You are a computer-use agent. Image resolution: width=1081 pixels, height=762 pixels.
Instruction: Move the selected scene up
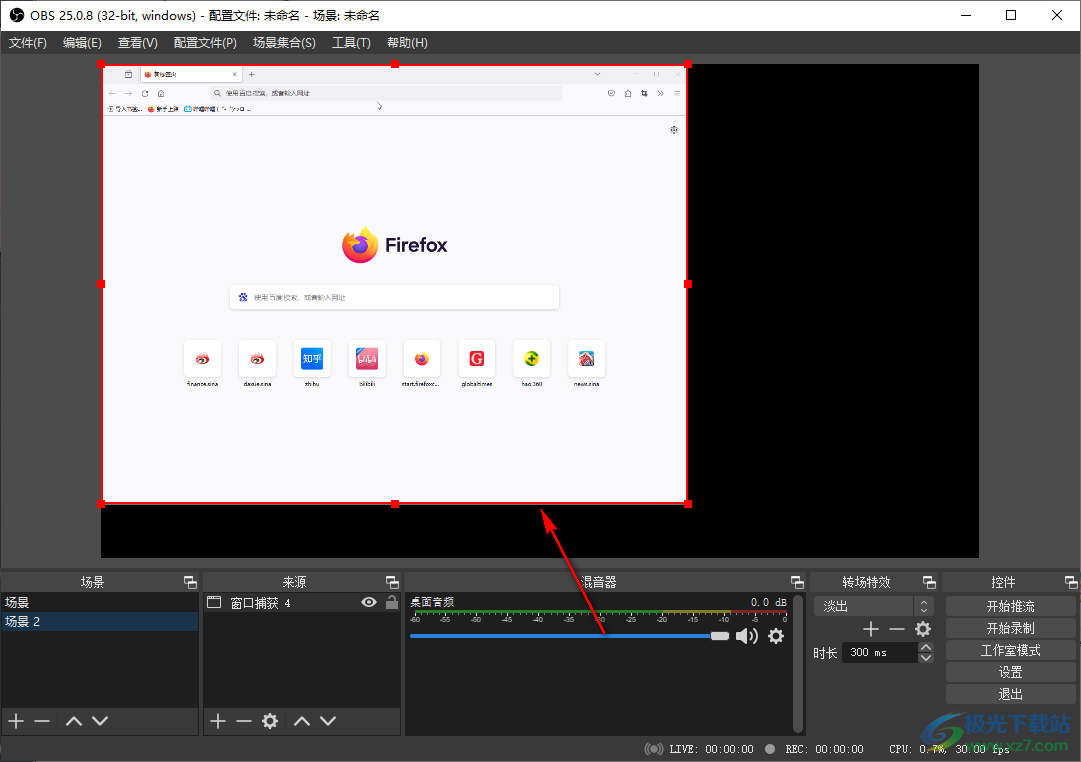74,721
